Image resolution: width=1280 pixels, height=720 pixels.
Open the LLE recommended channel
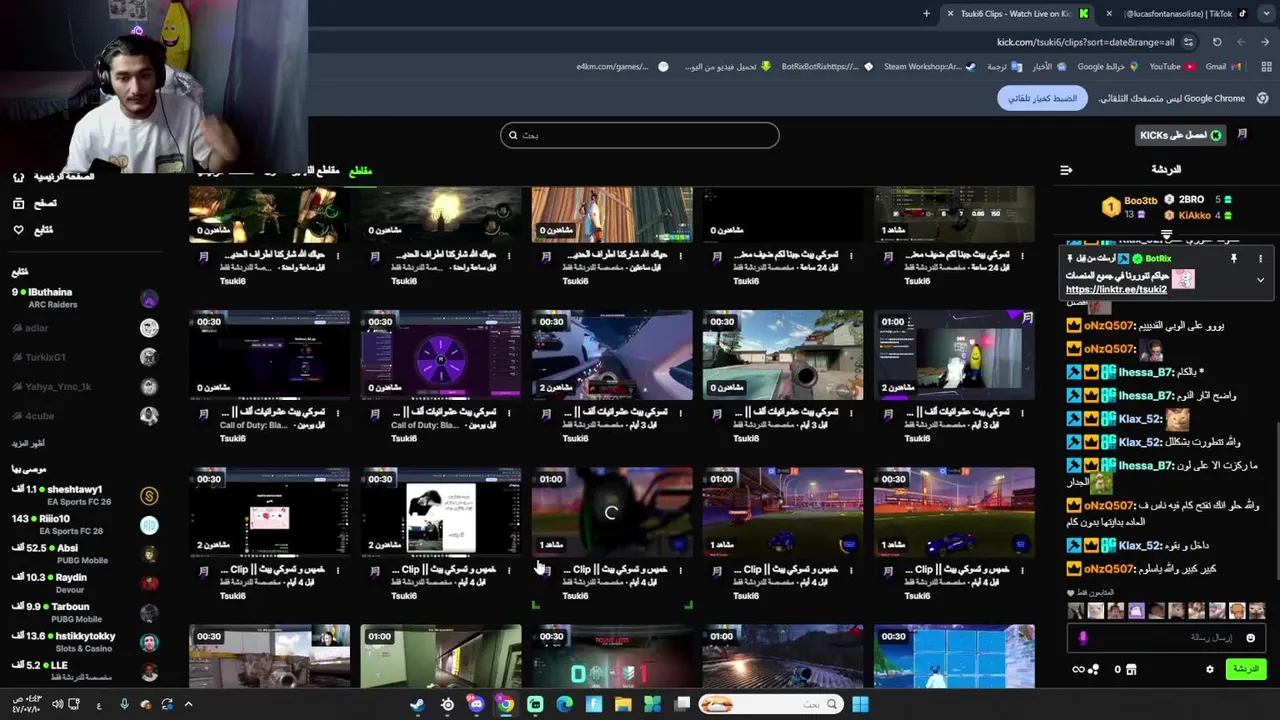pos(85,671)
